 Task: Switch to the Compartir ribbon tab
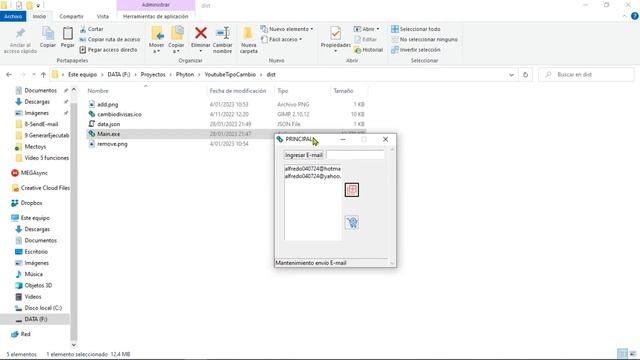click(x=71, y=16)
